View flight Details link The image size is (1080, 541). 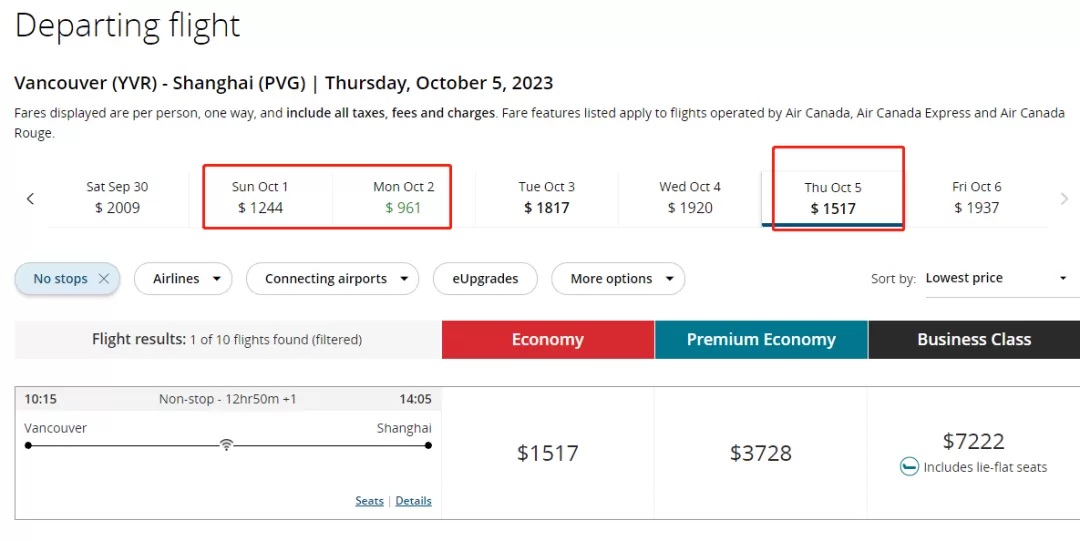413,501
